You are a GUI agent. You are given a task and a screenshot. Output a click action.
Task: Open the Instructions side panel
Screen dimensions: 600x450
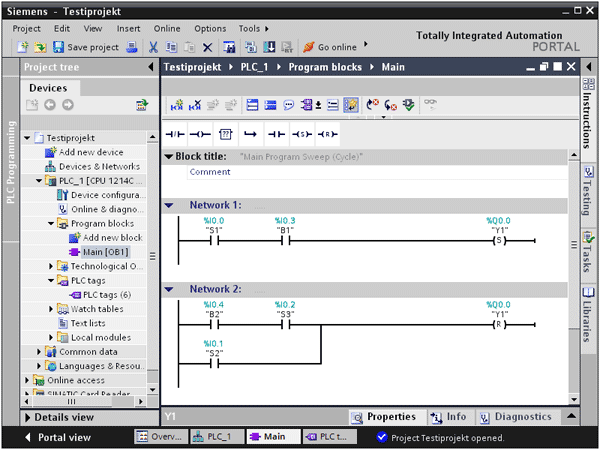point(589,114)
